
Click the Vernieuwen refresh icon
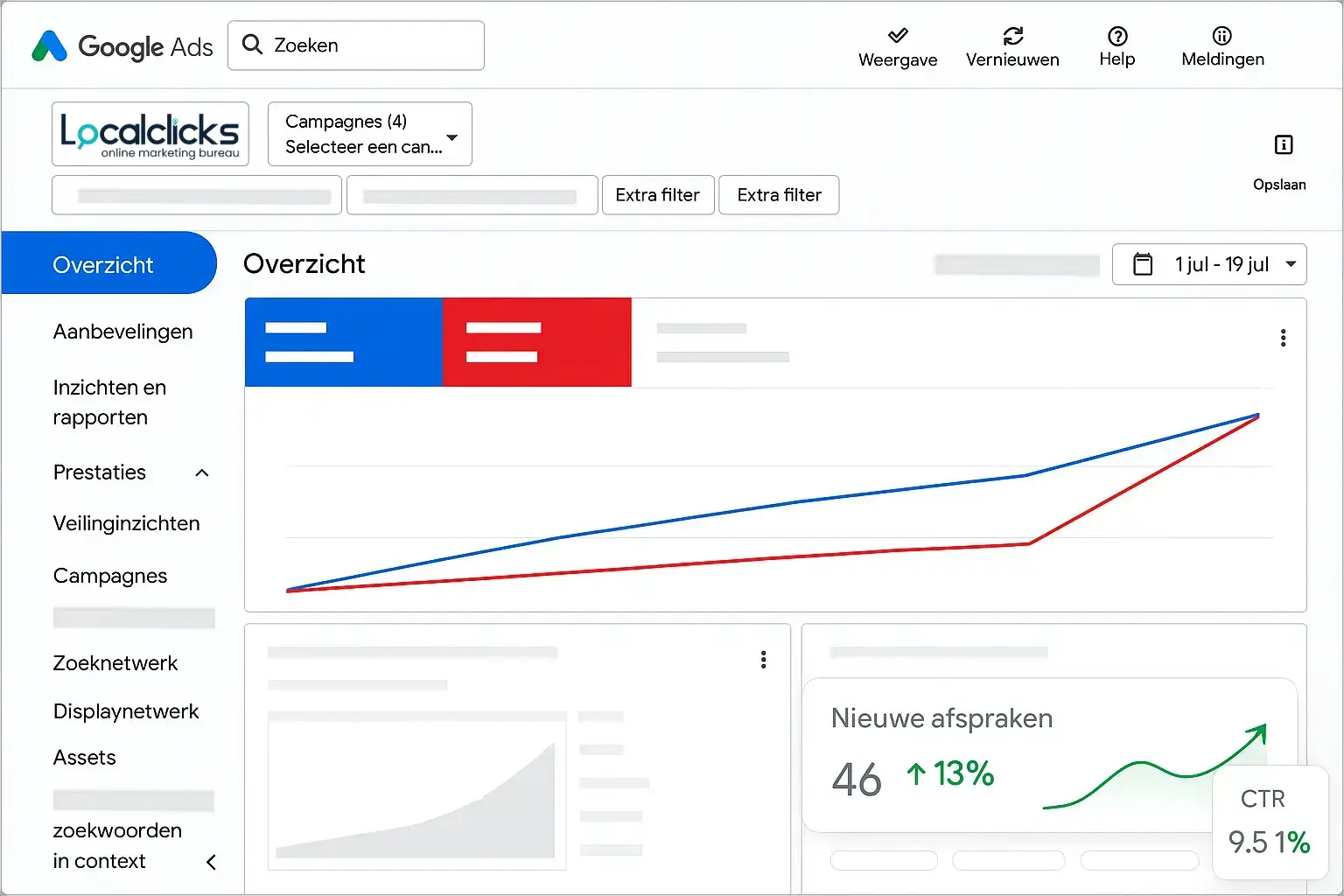(1012, 36)
